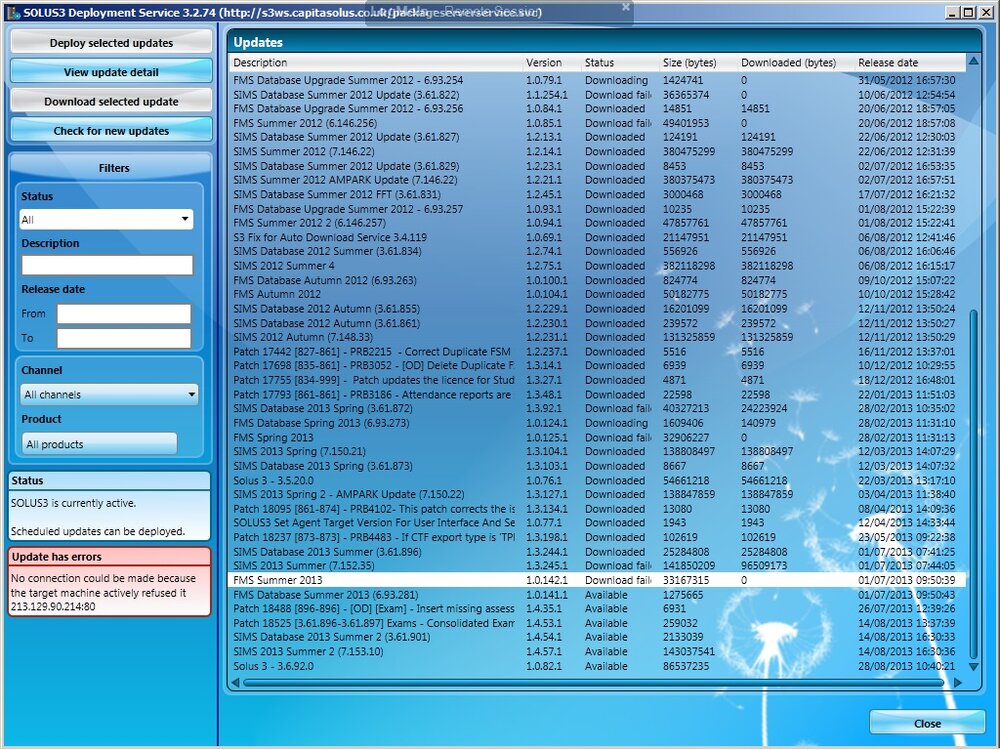The height and width of the screenshot is (750, 1000).
Task: Select row FMS Summer 2012 (6.146.256)
Action: coord(597,123)
